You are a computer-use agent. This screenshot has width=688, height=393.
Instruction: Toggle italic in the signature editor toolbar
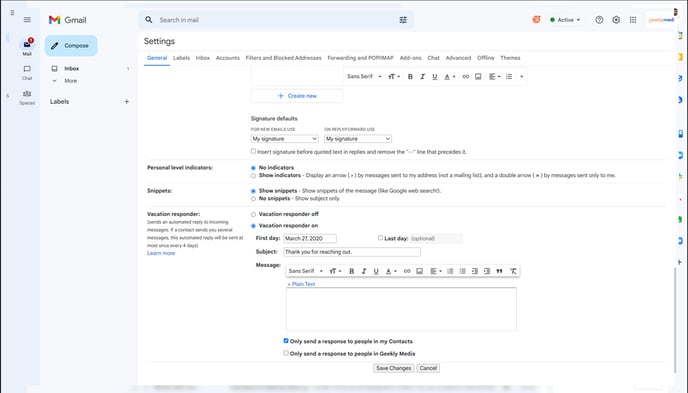tap(423, 77)
